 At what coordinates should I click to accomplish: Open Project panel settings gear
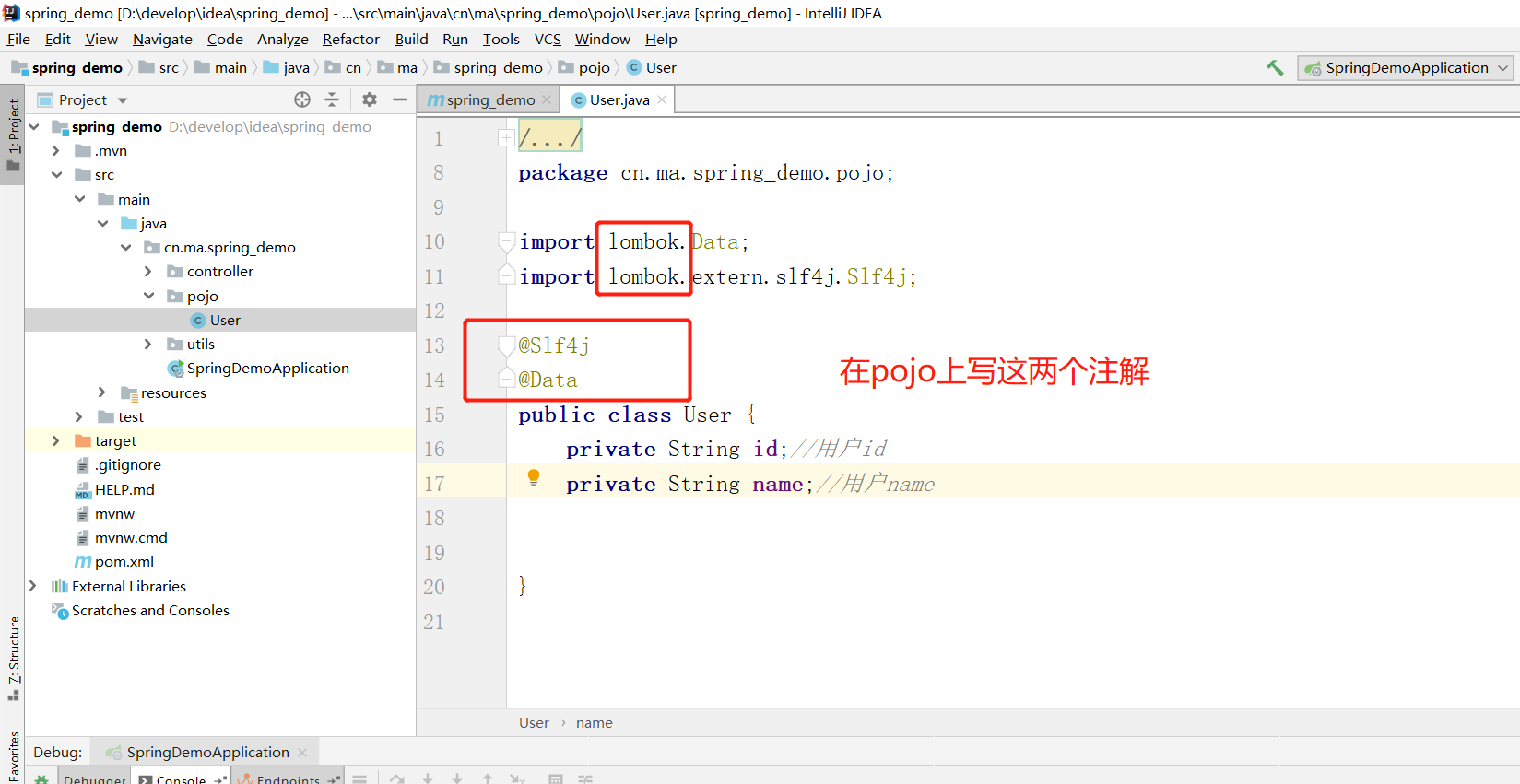pyautogui.click(x=370, y=99)
